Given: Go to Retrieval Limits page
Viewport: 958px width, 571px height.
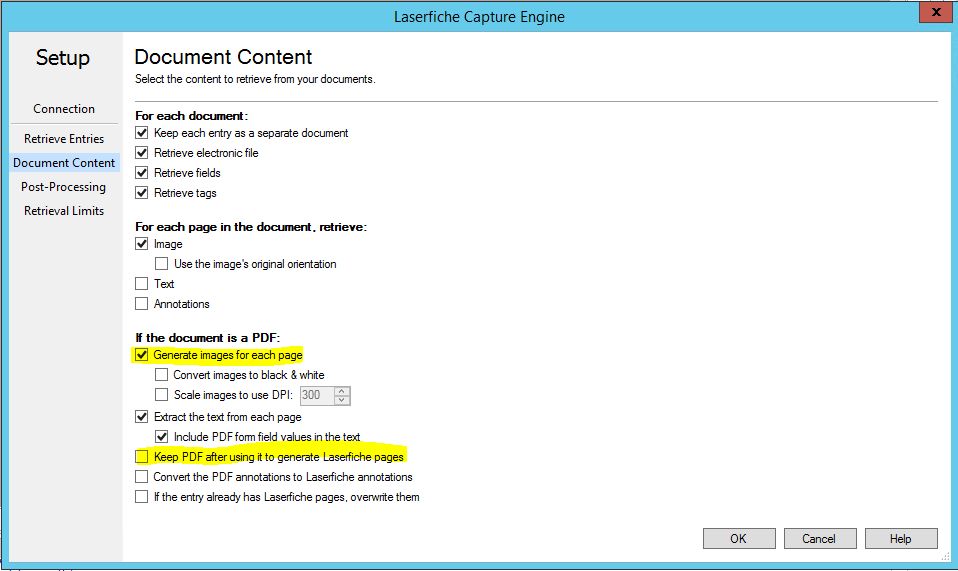Looking at the screenshot, I should (x=64, y=211).
